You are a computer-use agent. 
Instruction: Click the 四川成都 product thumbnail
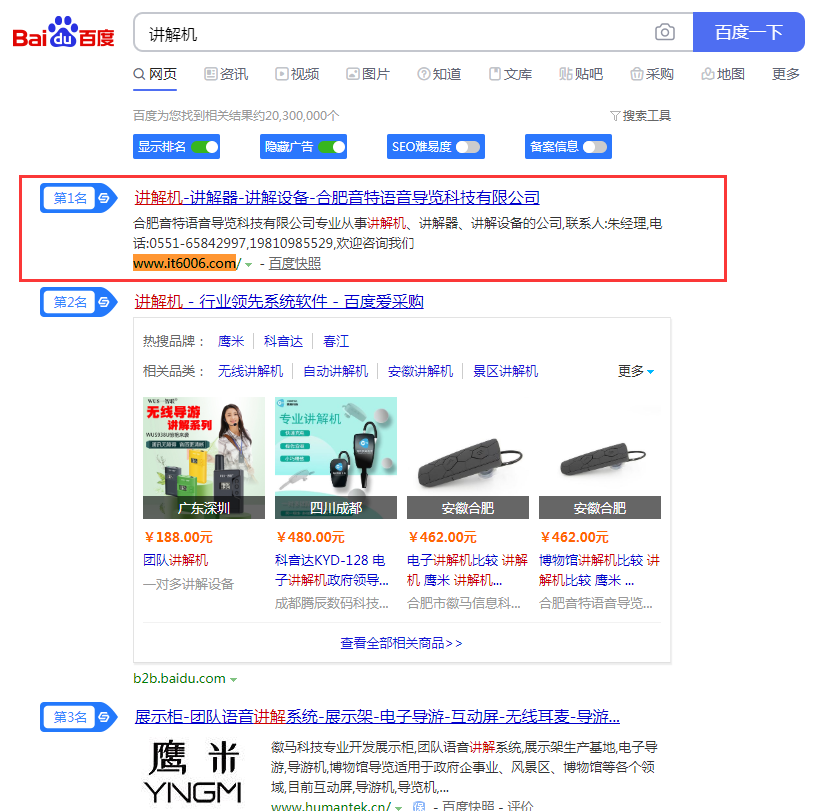(x=336, y=458)
